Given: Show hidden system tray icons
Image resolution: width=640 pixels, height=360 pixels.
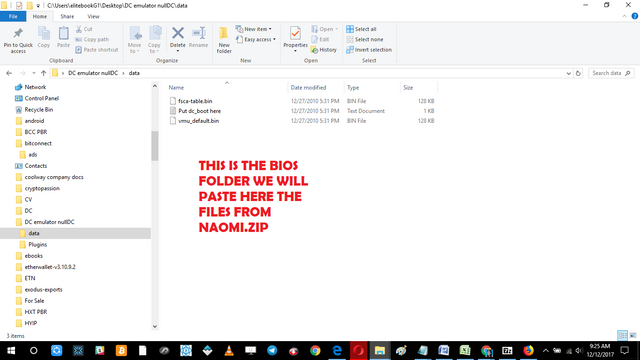Looking at the screenshot, I should 545,351.
